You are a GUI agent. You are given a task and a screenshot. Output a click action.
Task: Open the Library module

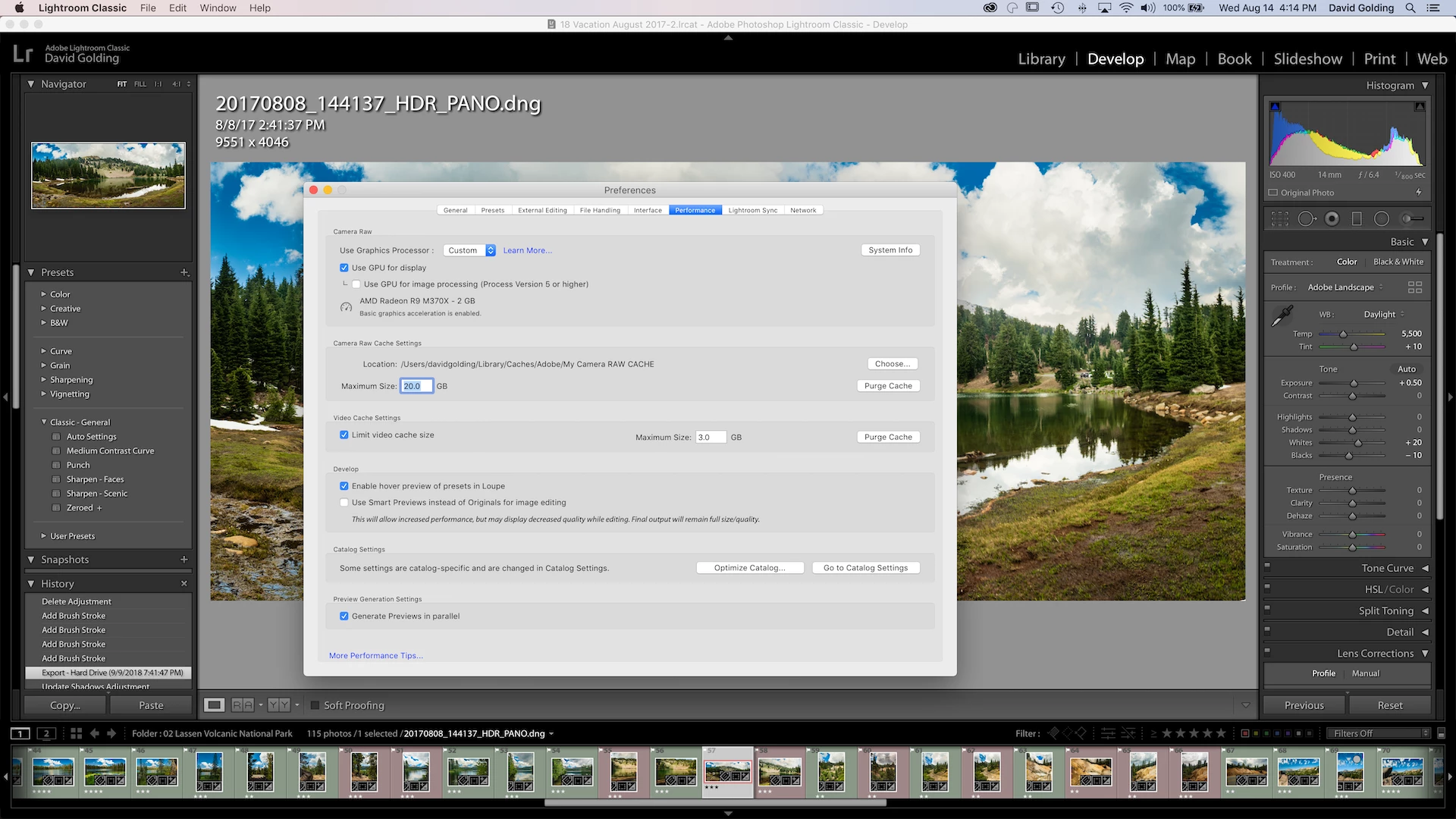click(x=1041, y=59)
